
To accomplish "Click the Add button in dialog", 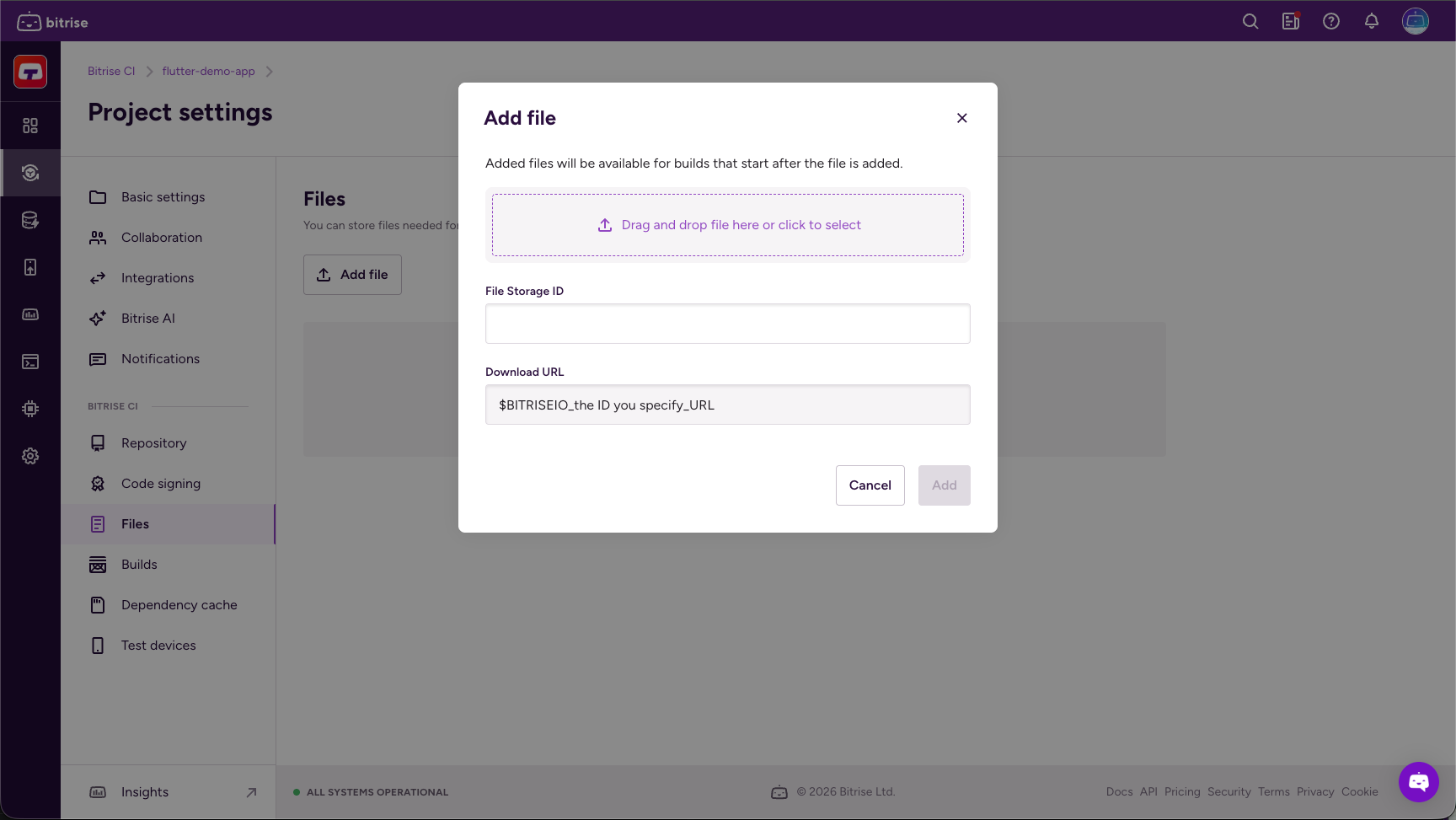I will [945, 485].
